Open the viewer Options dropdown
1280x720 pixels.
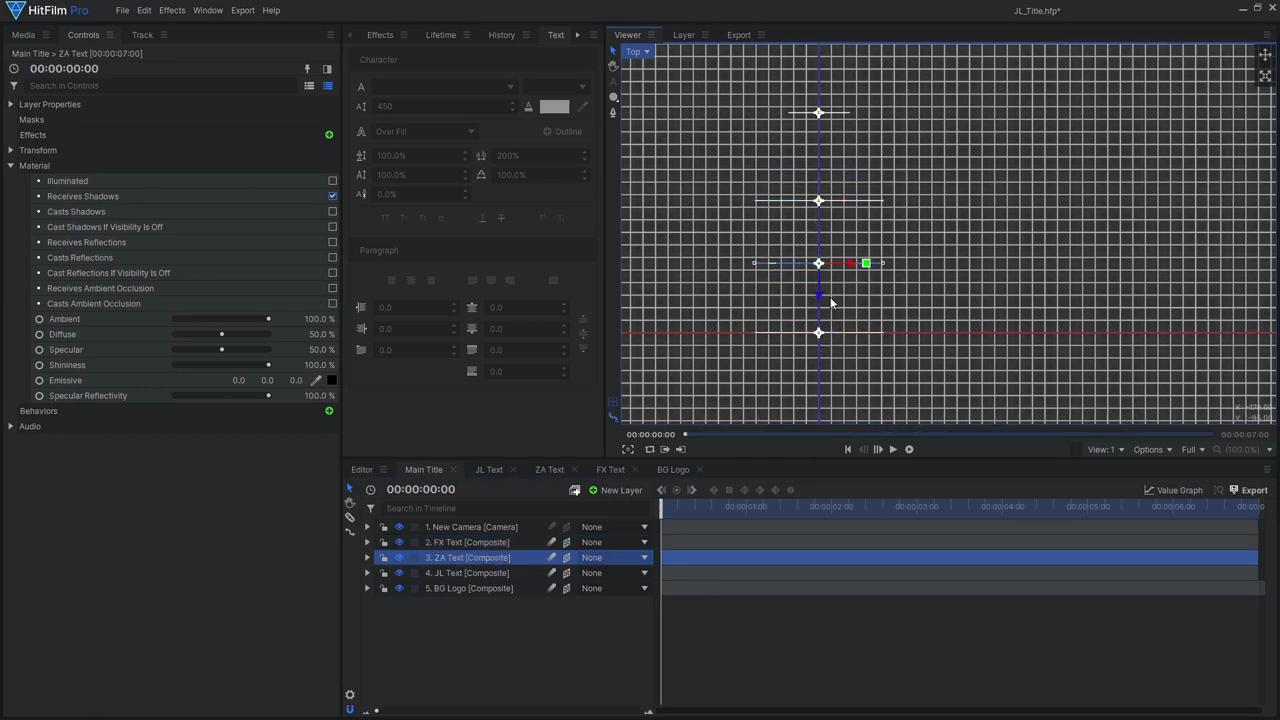[1152, 450]
